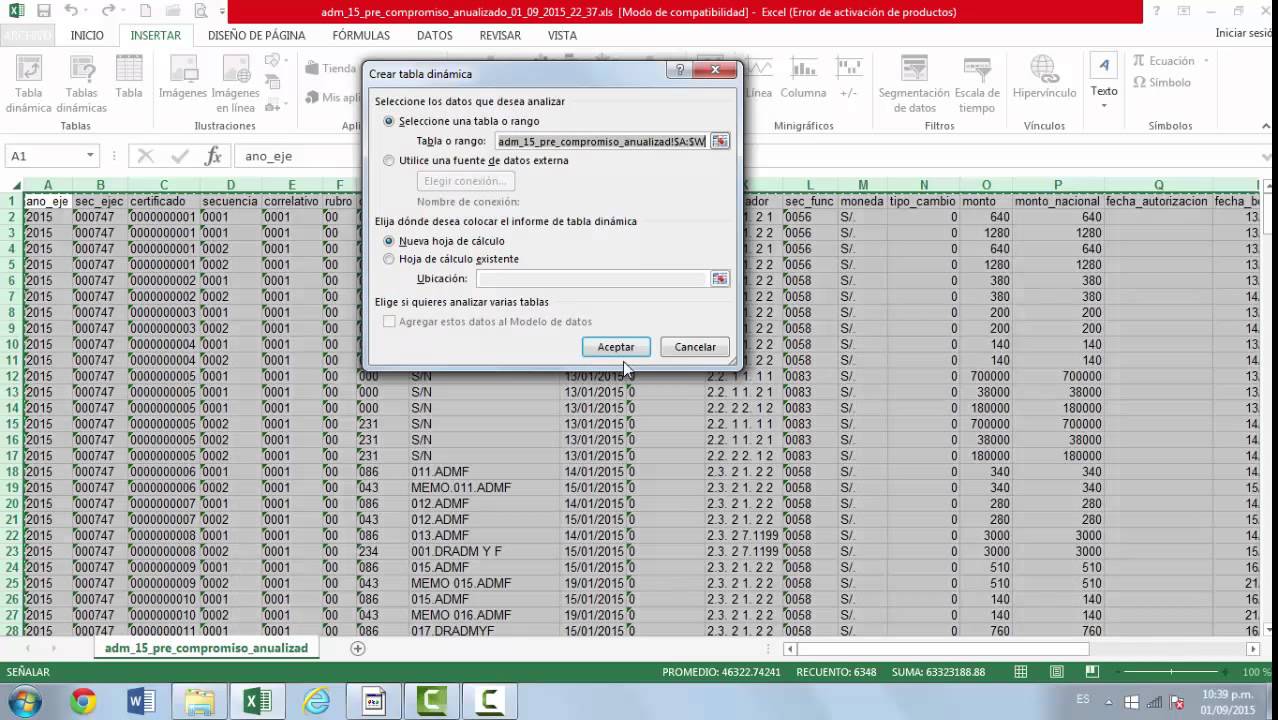The height and width of the screenshot is (720, 1278).
Task: Insert a Hipervínculo
Action: [x=1044, y=77]
